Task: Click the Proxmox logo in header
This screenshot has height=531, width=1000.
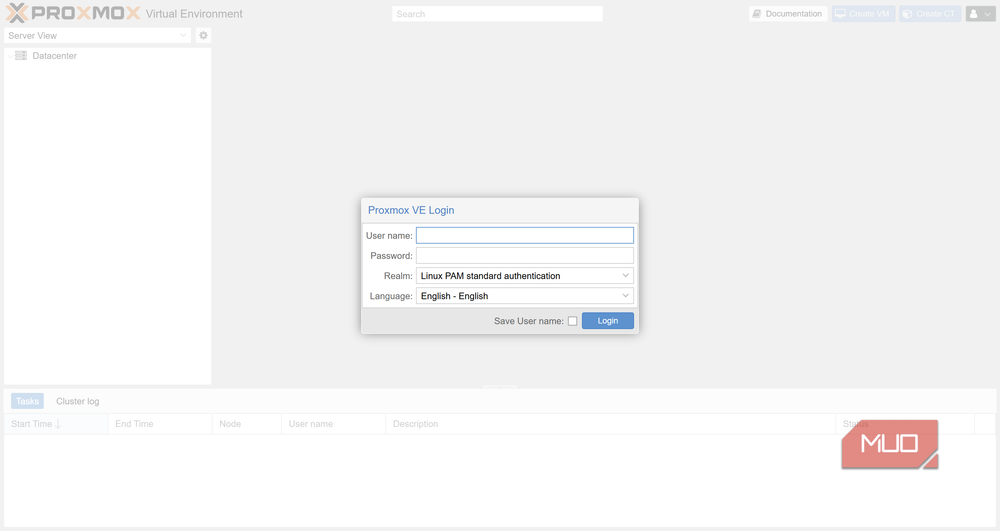Action: pyautogui.click(x=73, y=13)
